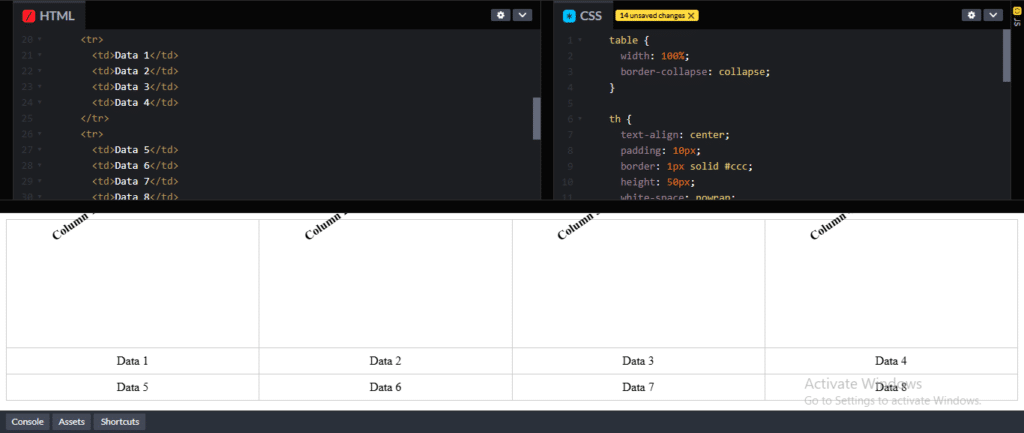This screenshot has width=1024, height=433.
Task: Fold the th rule at CSS line 6
Action: [x=579, y=119]
